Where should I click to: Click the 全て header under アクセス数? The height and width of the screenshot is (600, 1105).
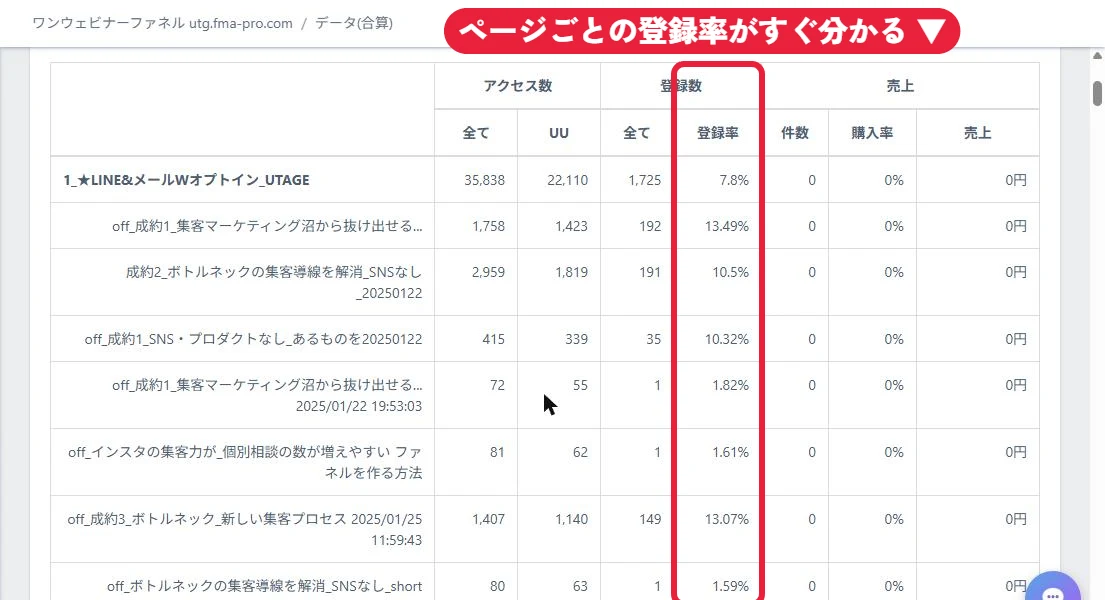point(476,133)
